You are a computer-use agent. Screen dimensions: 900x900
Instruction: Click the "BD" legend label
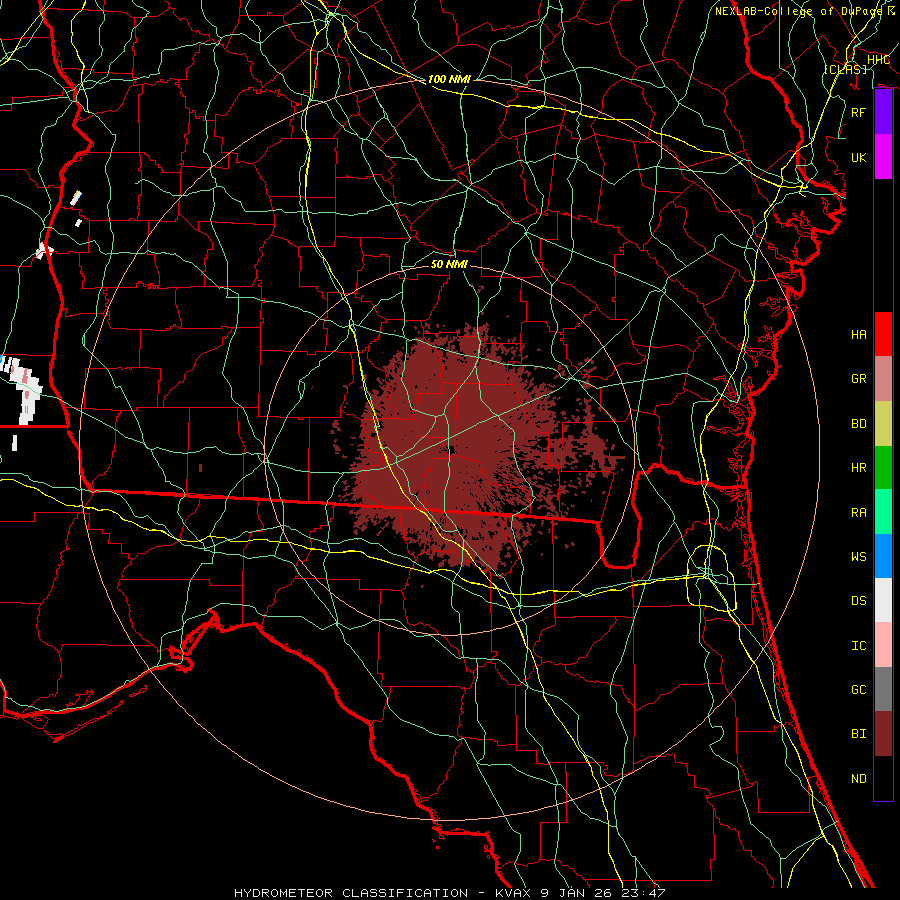click(x=859, y=424)
